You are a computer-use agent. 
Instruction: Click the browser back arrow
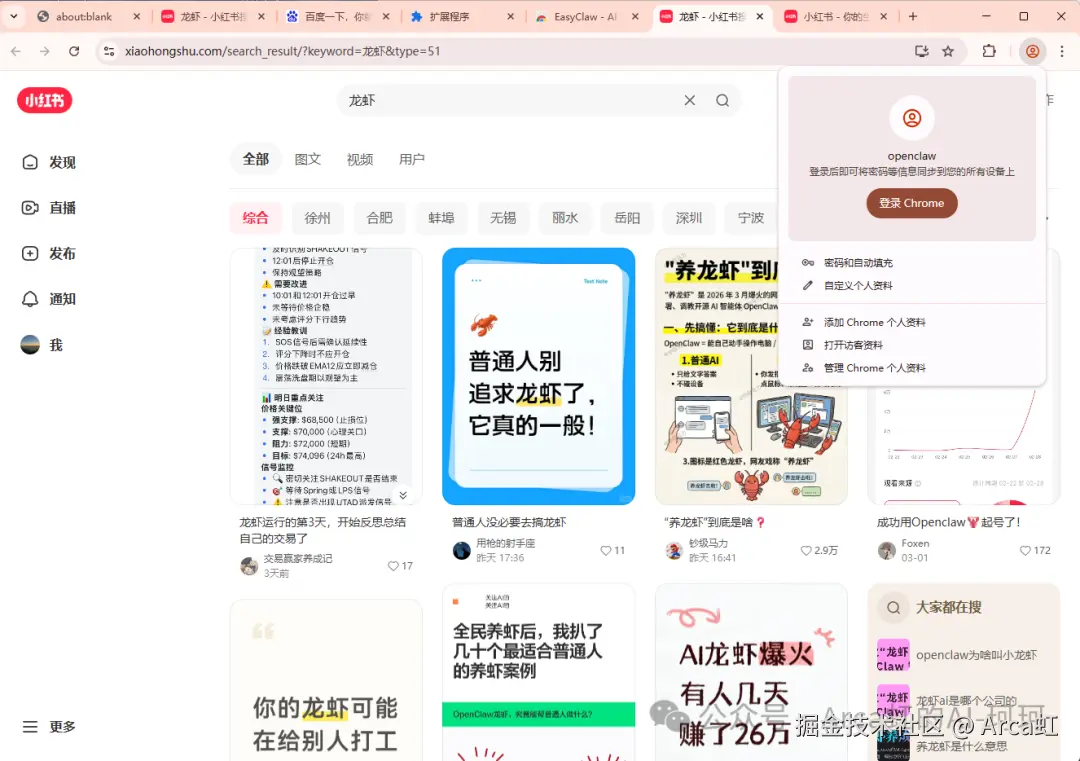[16, 51]
